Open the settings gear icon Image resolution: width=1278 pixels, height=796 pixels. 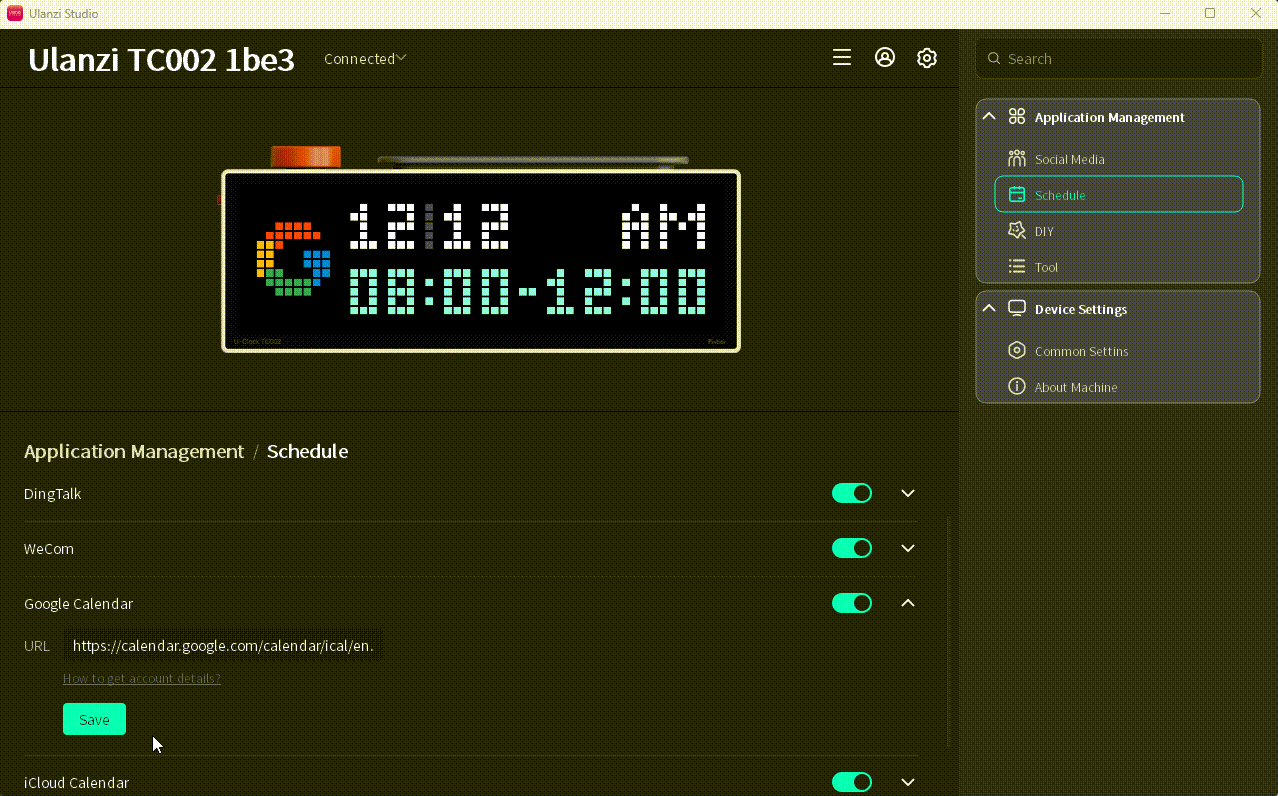[x=927, y=58]
